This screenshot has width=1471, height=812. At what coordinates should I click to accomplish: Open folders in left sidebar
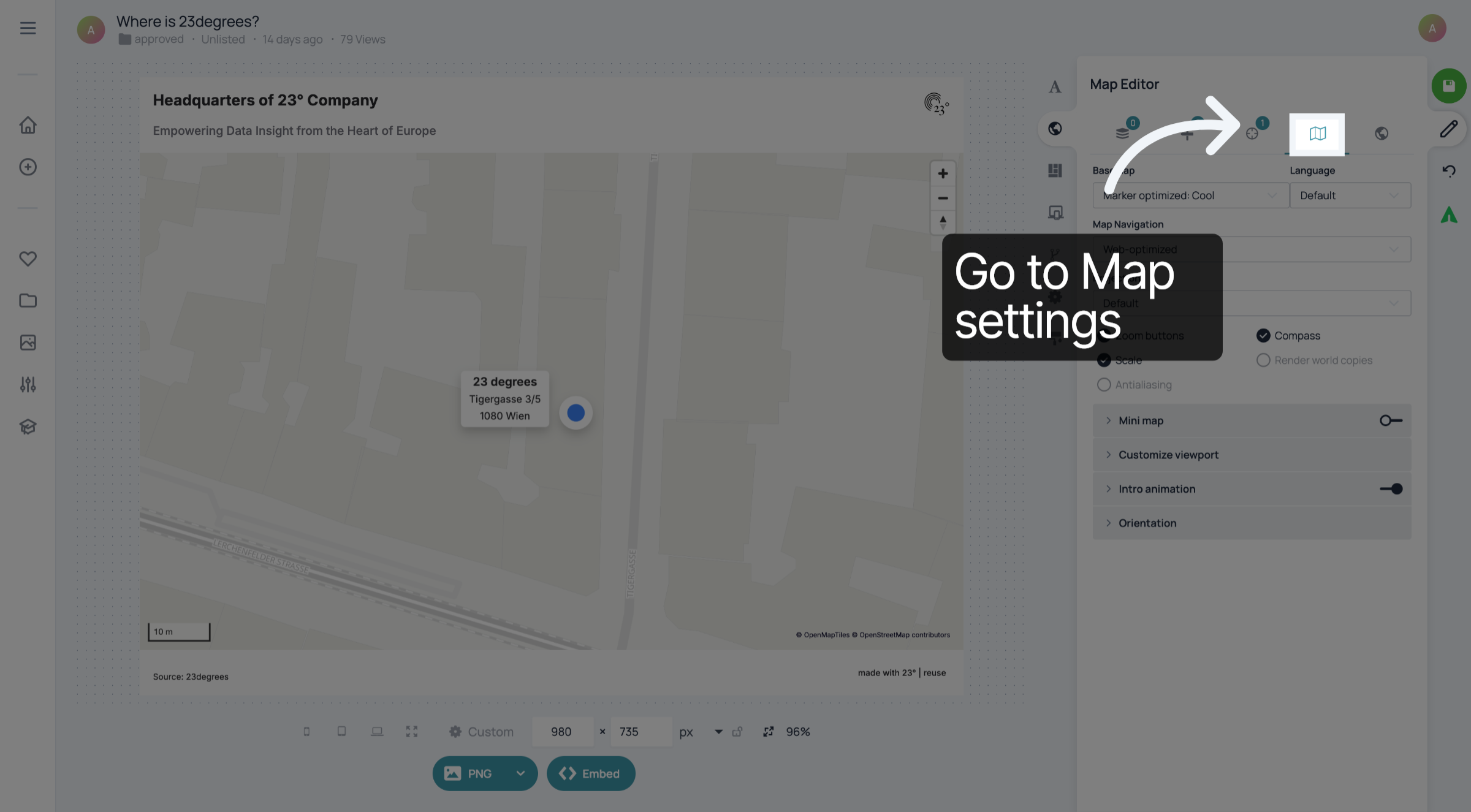click(x=28, y=300)
